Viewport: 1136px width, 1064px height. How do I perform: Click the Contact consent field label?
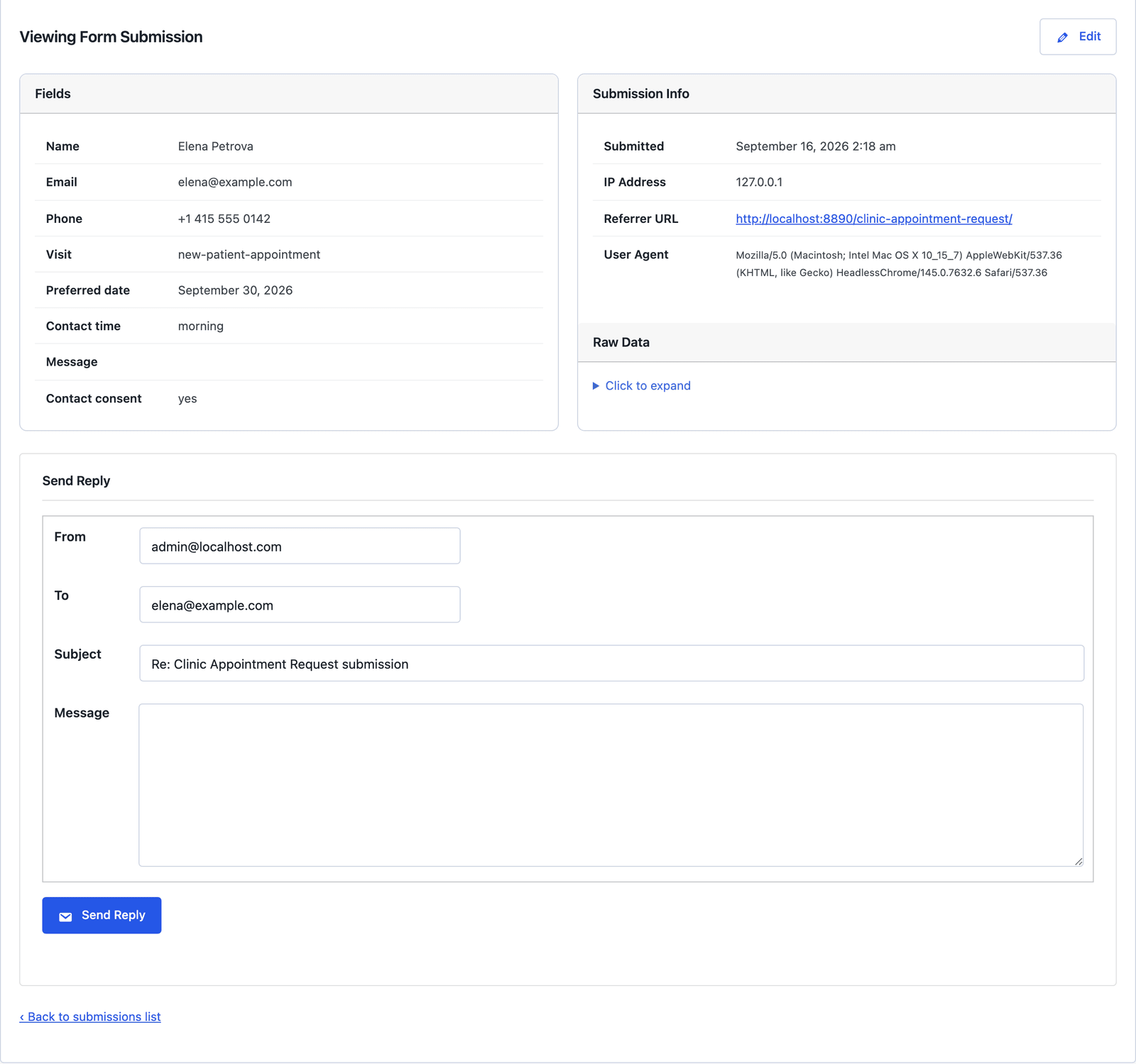94,399
